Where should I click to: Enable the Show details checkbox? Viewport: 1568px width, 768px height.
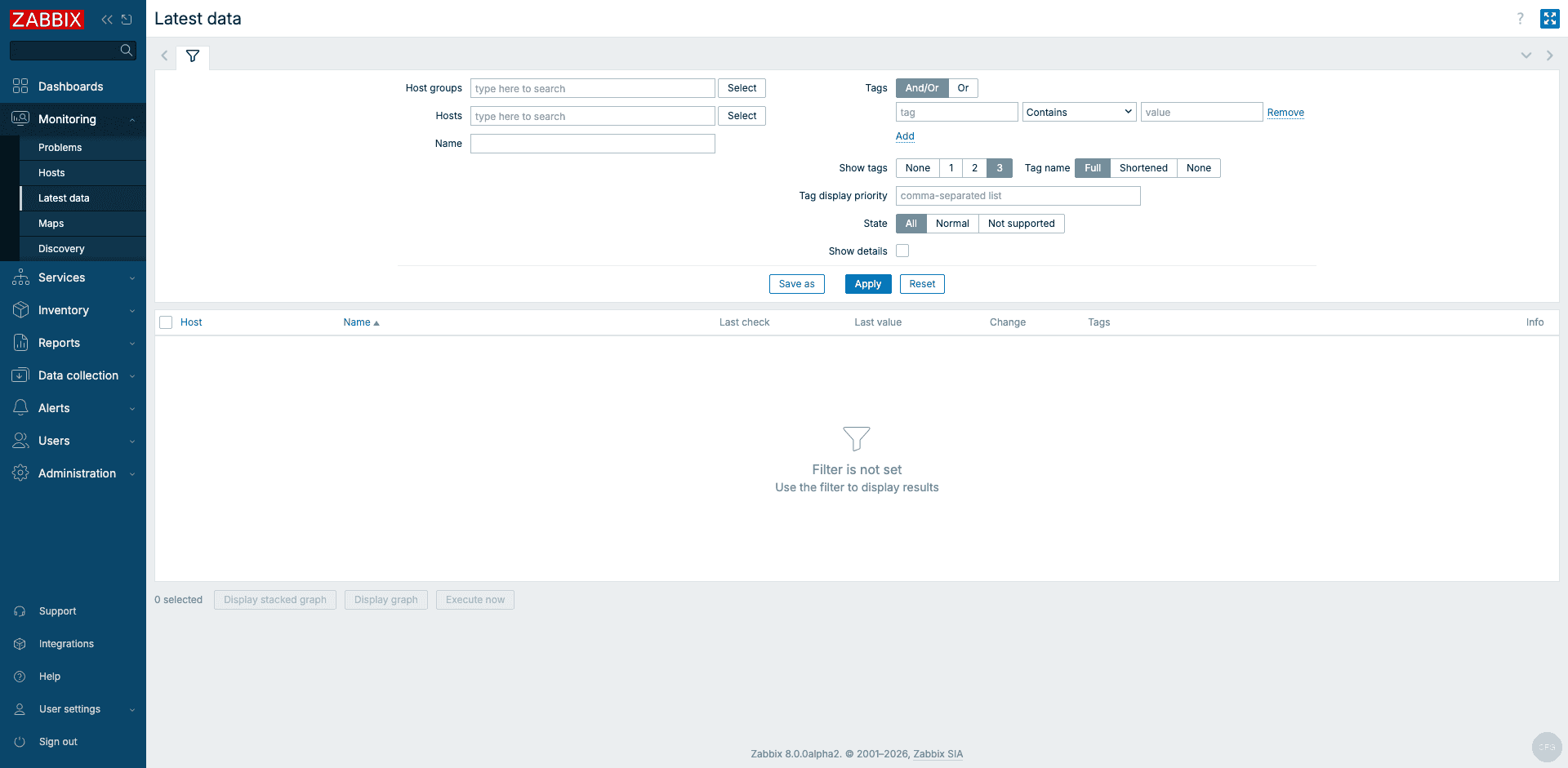coord(902,251)
